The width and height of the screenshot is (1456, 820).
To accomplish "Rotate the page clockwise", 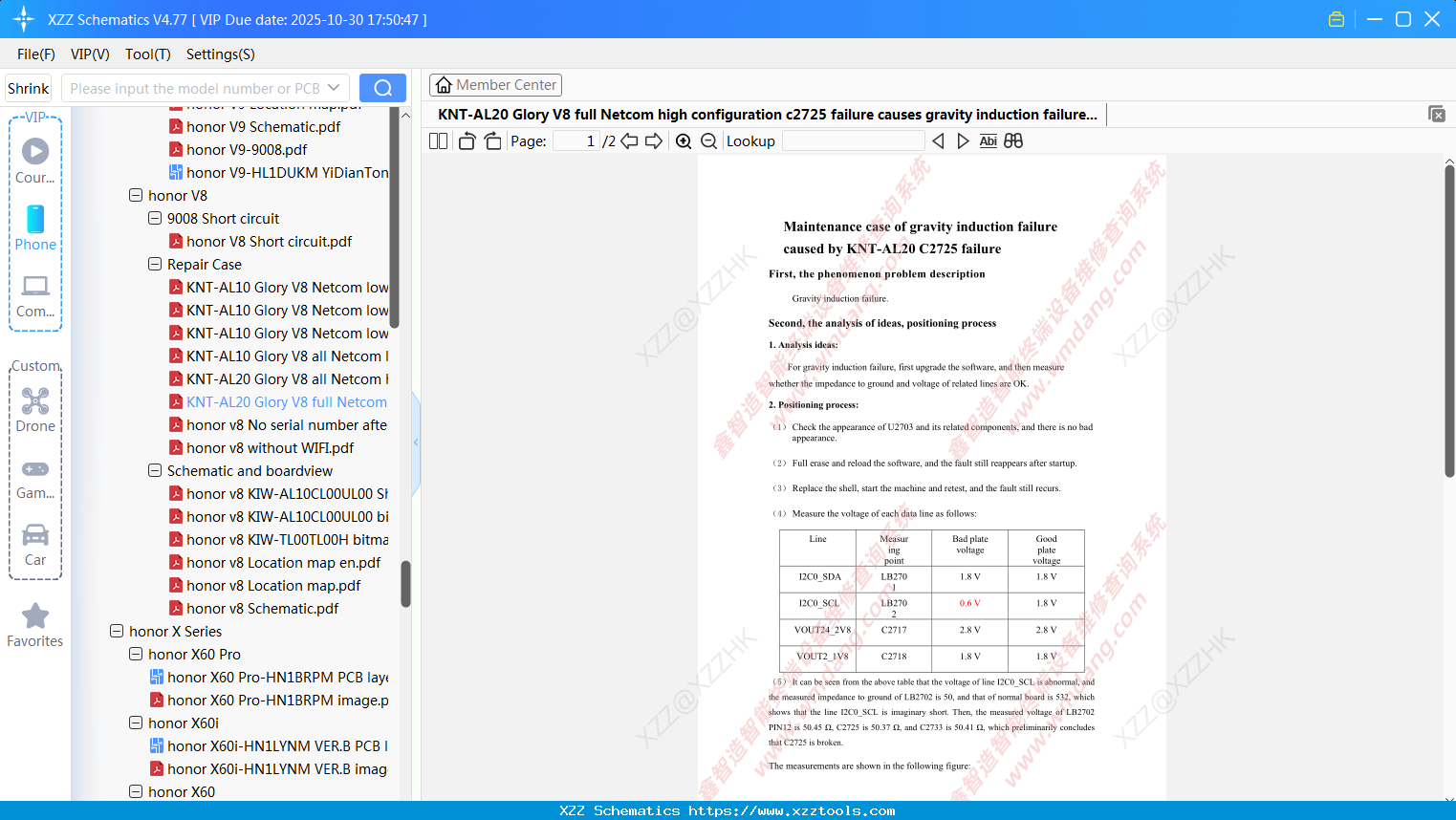I will [x=492, y=140].
